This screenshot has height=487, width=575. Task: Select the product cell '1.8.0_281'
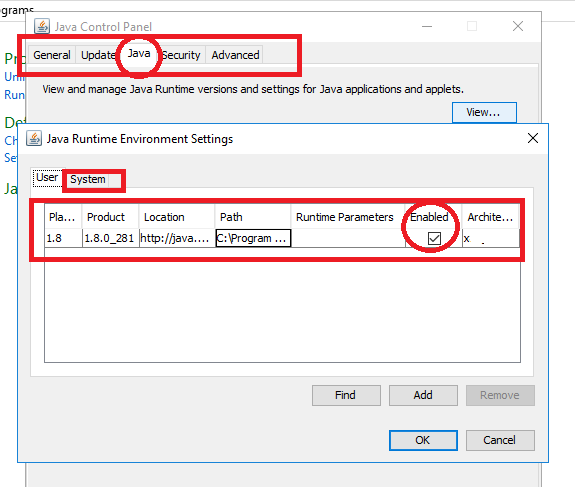pos(111,238)
